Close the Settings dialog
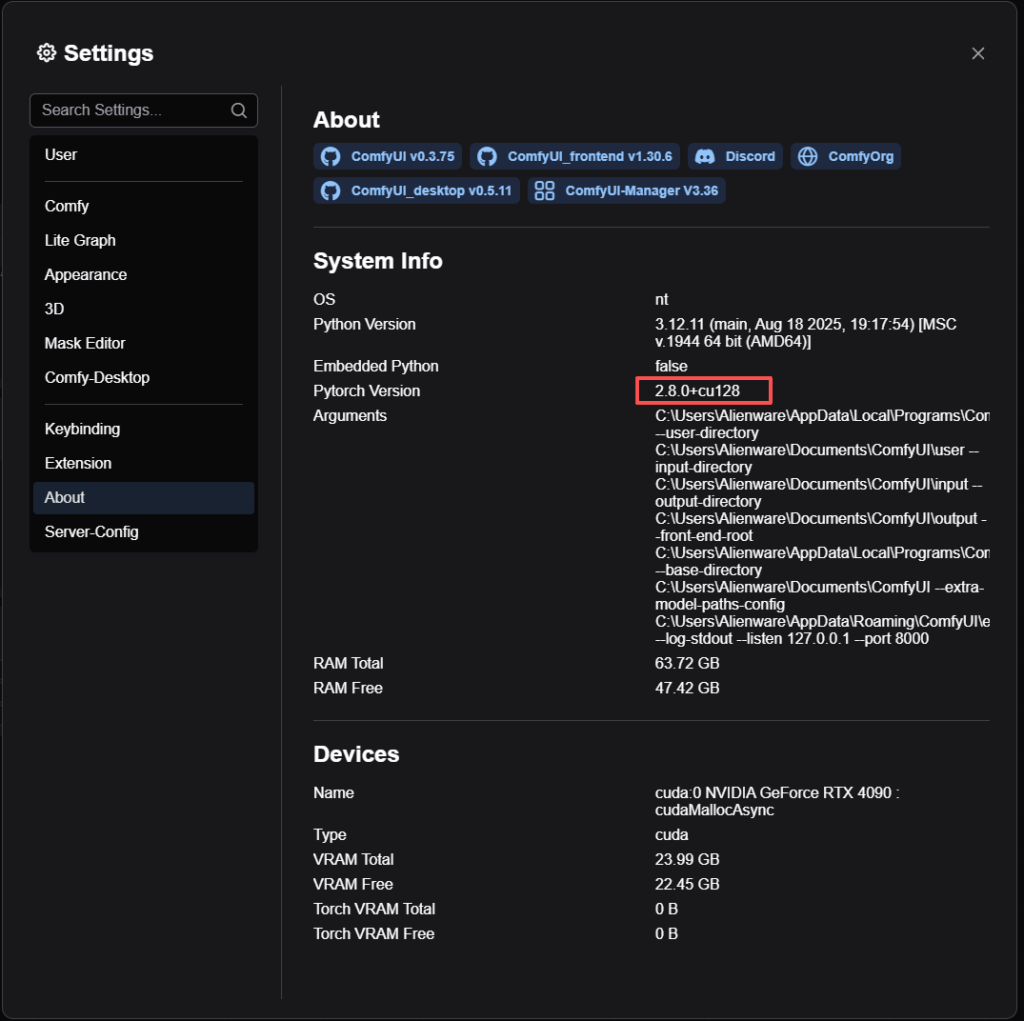 (x=978, y=54)
